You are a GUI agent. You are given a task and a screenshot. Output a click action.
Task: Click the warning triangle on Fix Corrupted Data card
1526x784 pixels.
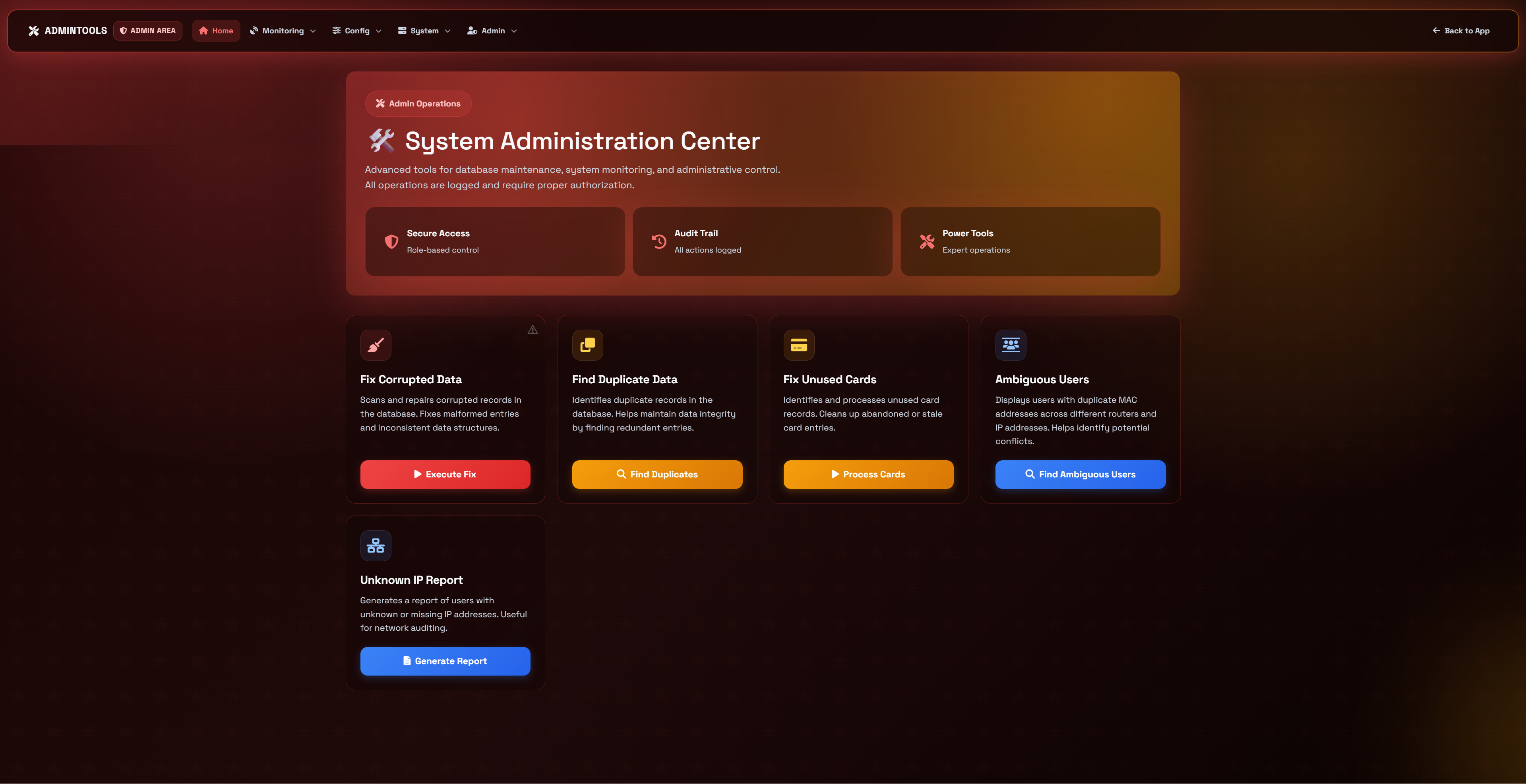pyautogui.click(x=532, y=329)
